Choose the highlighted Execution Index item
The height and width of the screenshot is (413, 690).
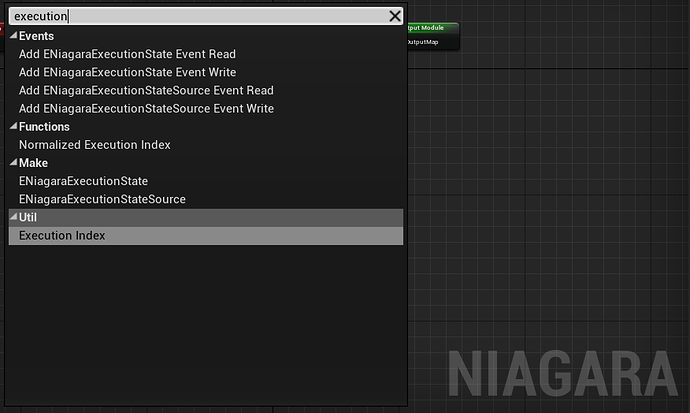[x=206, y=236]
